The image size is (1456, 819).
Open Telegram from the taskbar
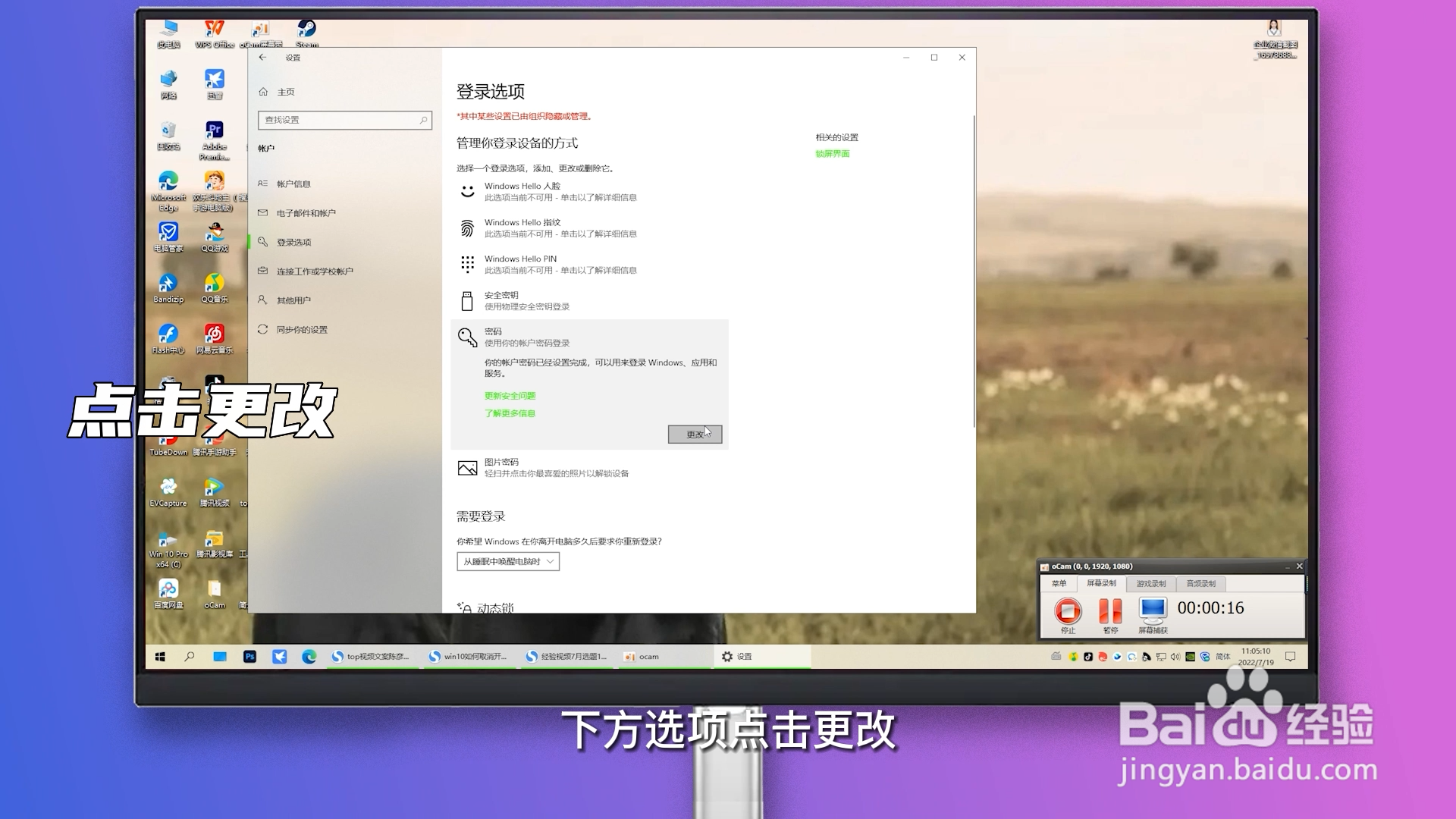tap(279, 656)
